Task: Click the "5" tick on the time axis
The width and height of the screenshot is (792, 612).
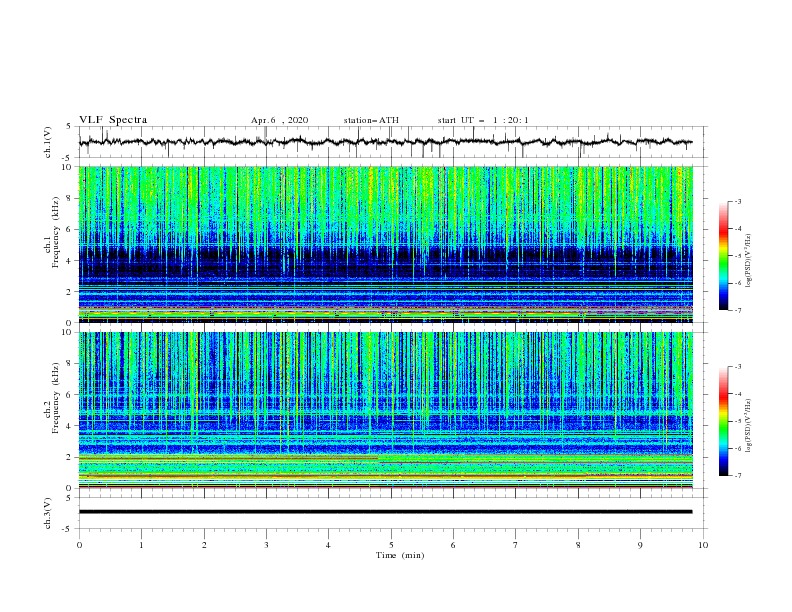Action: coord(391,545)
